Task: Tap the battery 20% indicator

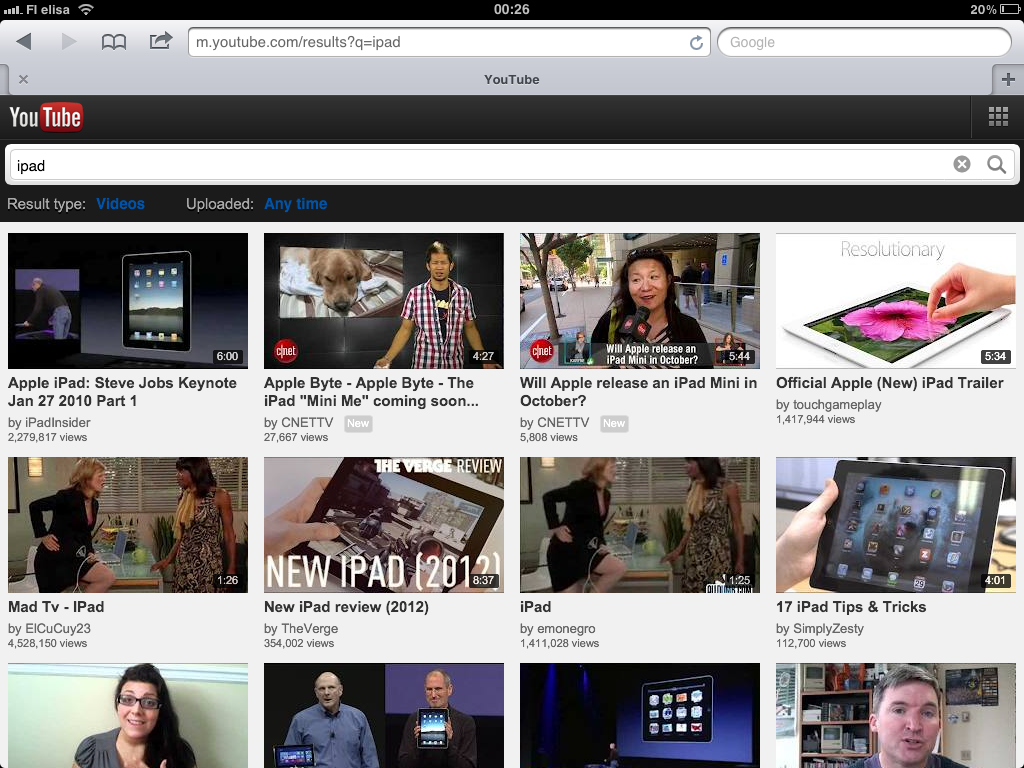Action: click(994, 9)
